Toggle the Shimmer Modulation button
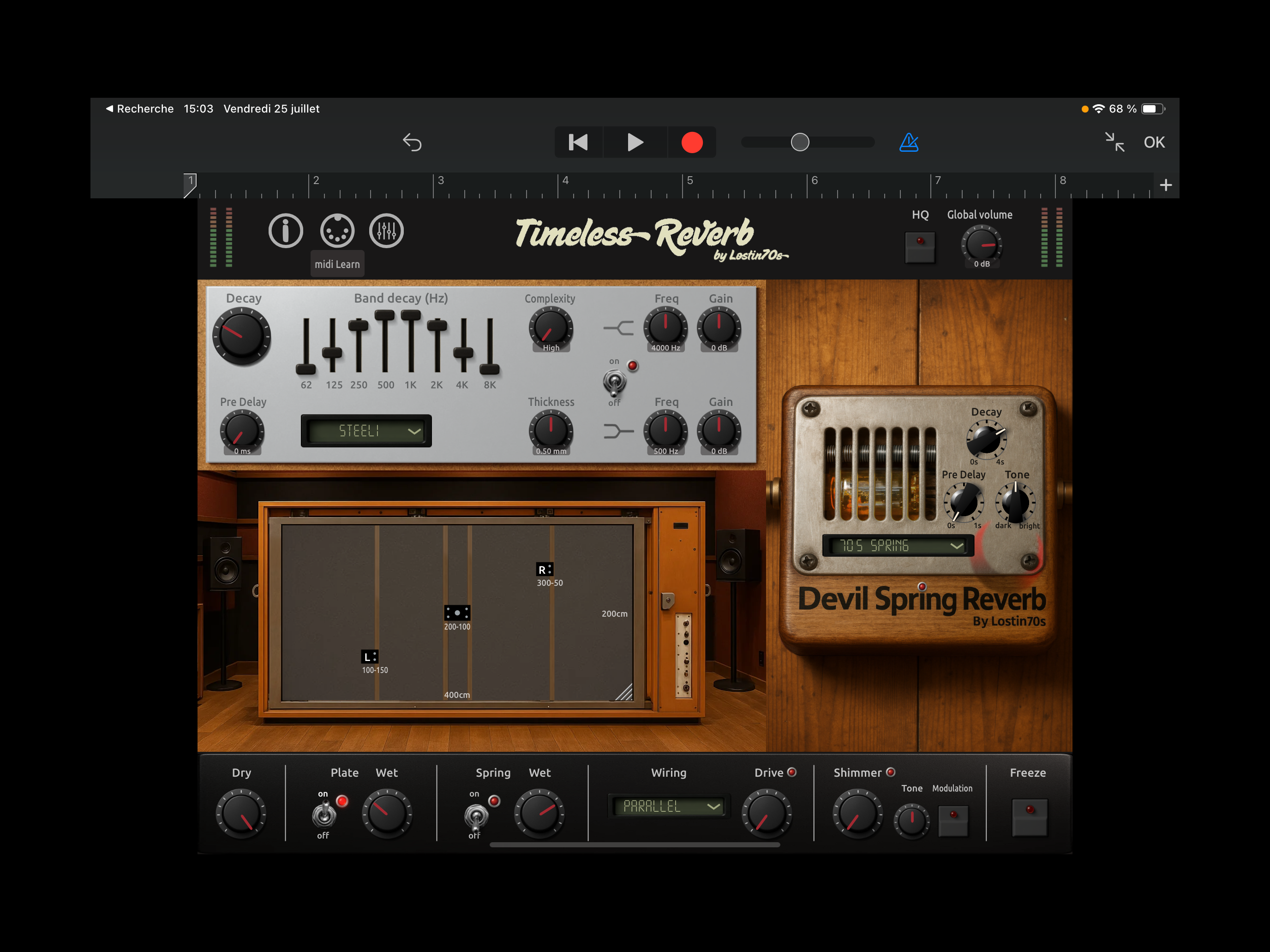The width and height of the screenshot is (1270, 952). 953,821
